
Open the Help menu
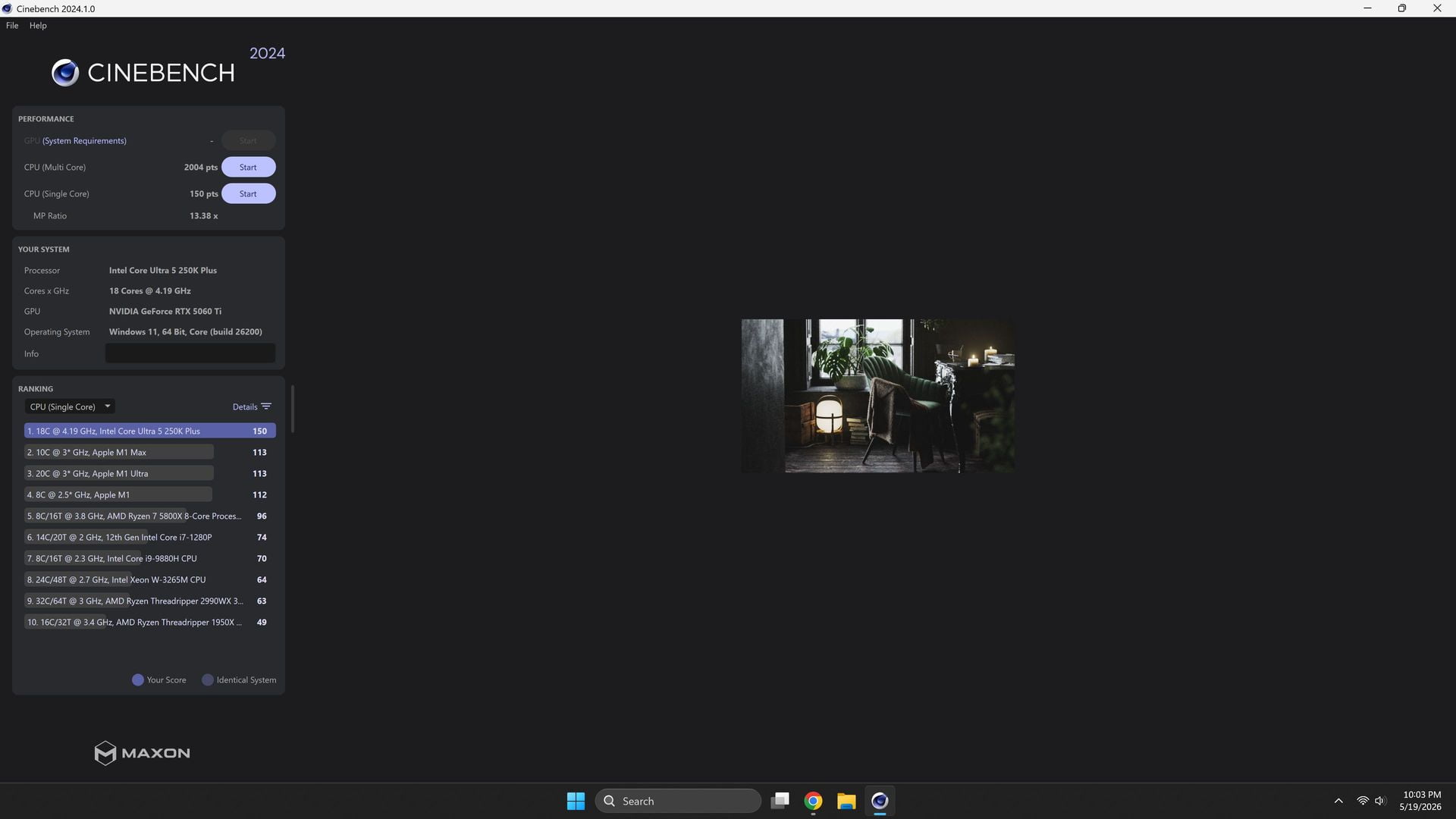click(x=38, y=25)
